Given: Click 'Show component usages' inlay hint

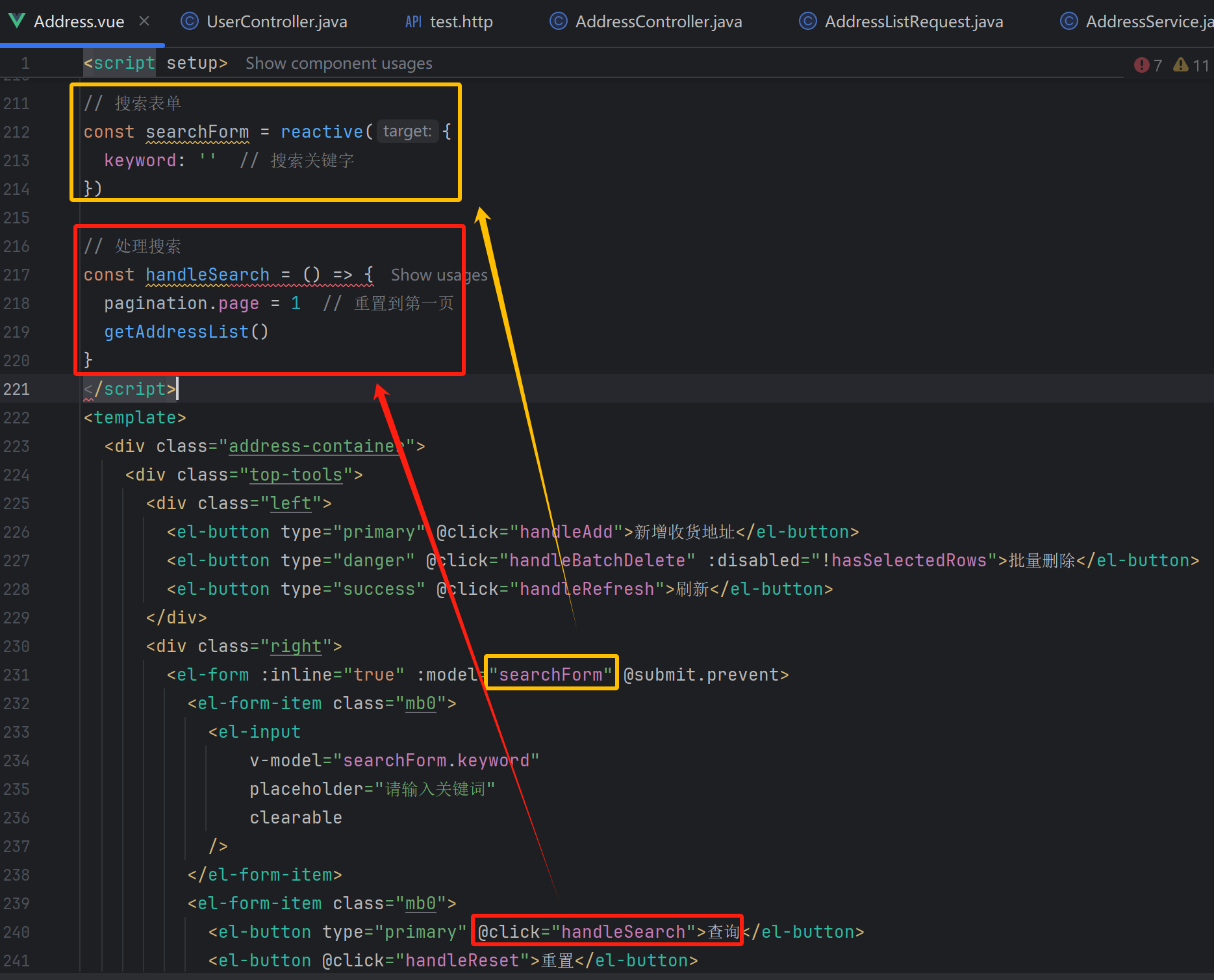Looking at the screenshot, I should point(338,64).
